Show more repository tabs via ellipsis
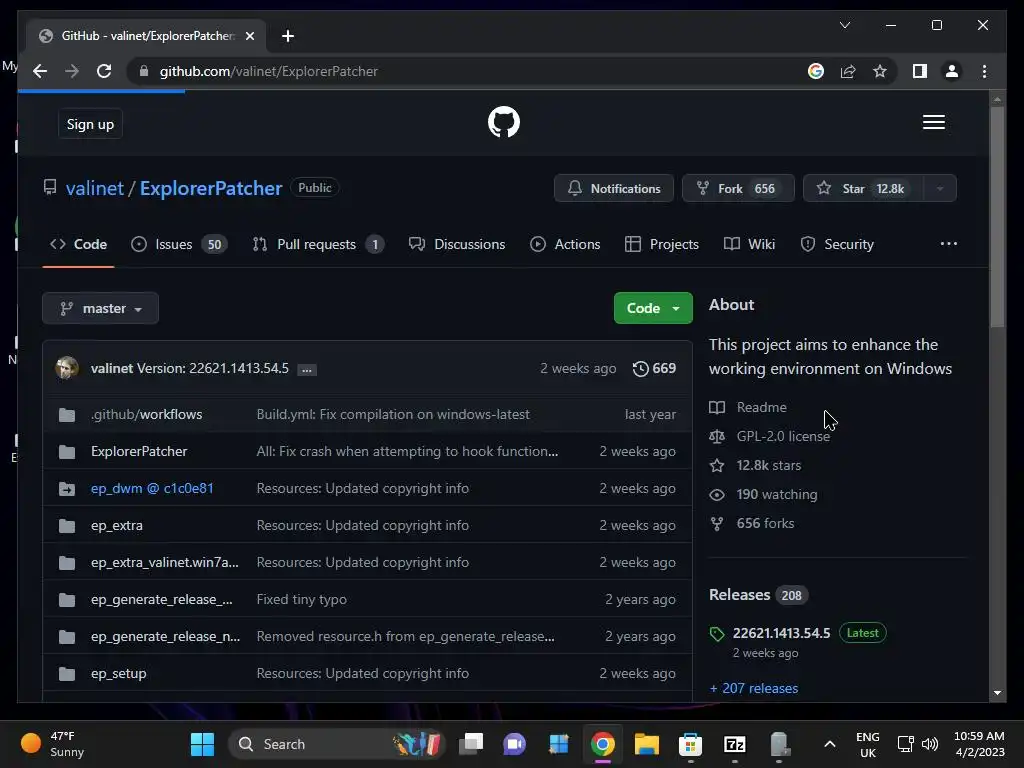This screenshot has height=768, width=1024. [x=948, y=244]
